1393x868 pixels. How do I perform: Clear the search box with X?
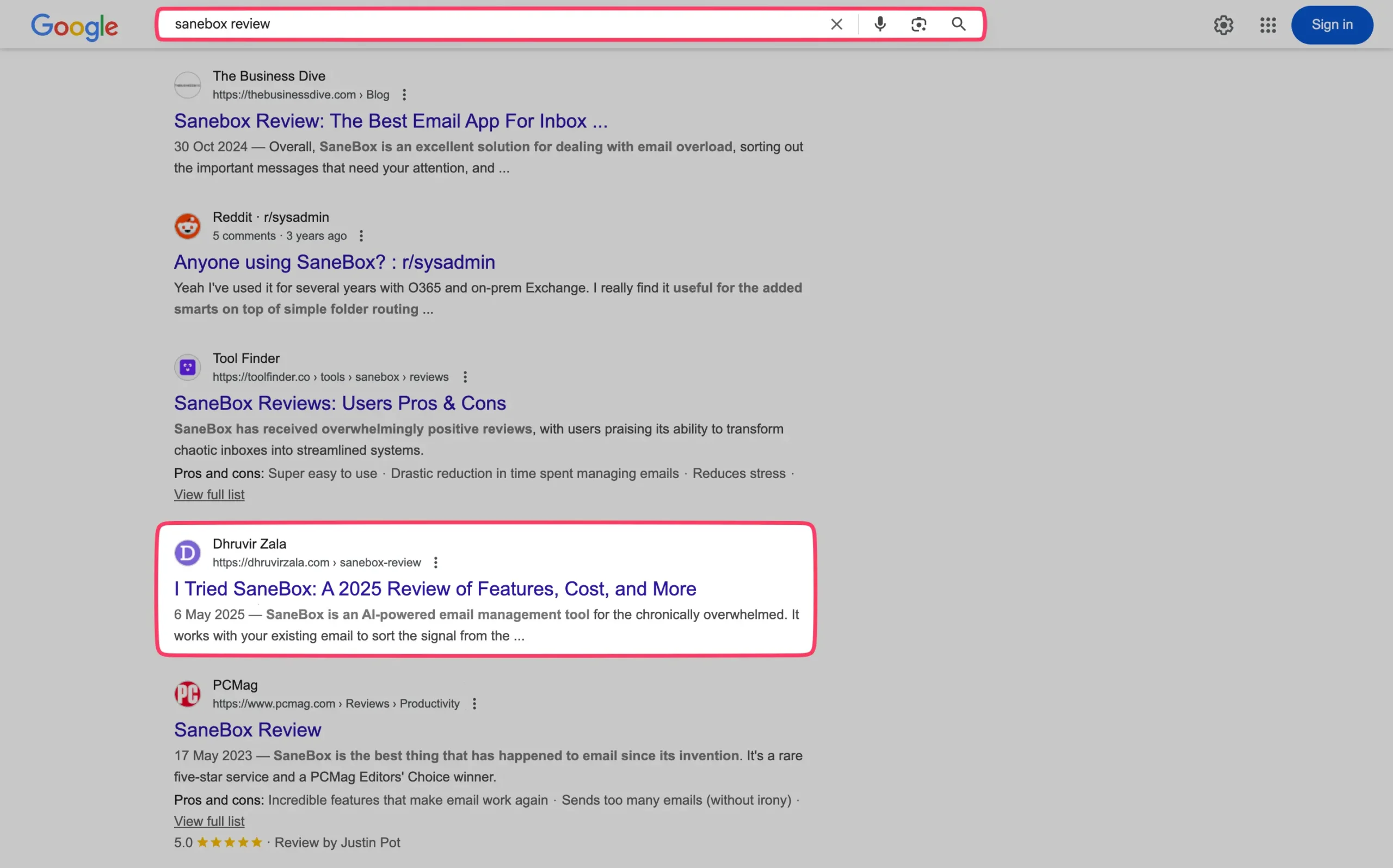click(836, 24)
